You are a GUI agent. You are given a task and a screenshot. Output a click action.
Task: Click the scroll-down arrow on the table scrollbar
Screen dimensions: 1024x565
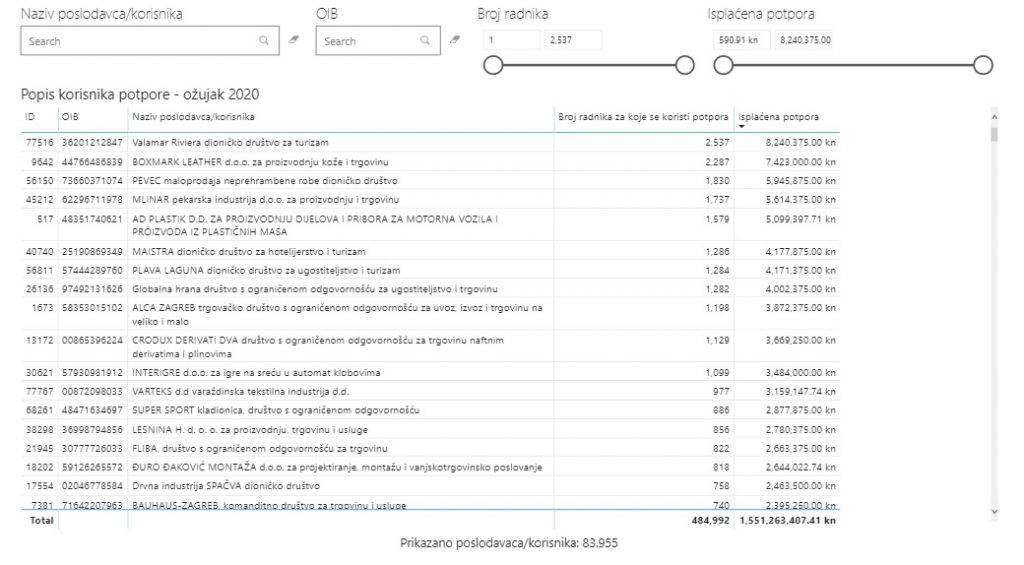[x=994, y=512]
